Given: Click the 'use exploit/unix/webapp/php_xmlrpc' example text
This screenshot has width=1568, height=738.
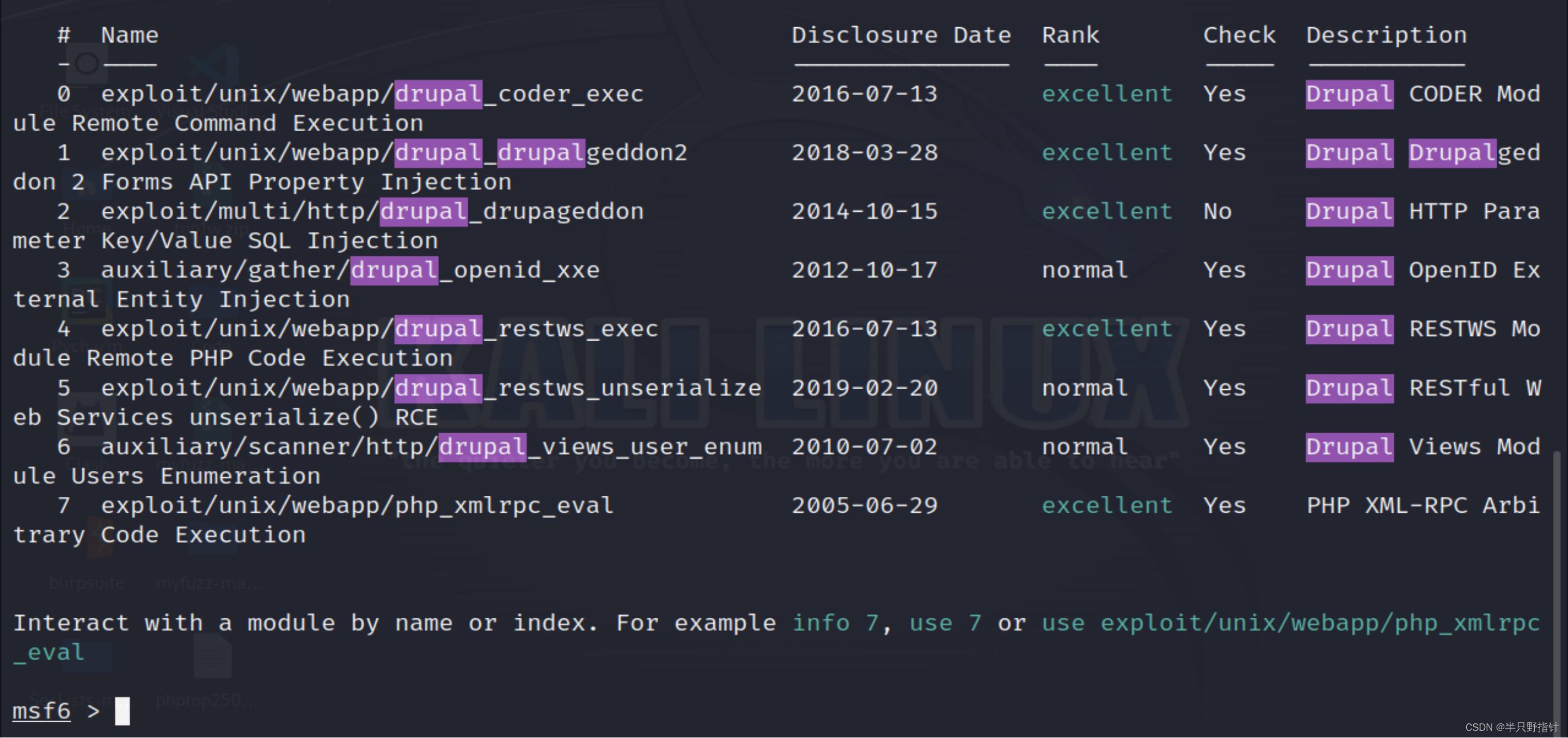Looking at the screenshot, I should (x=1291, y=624).
